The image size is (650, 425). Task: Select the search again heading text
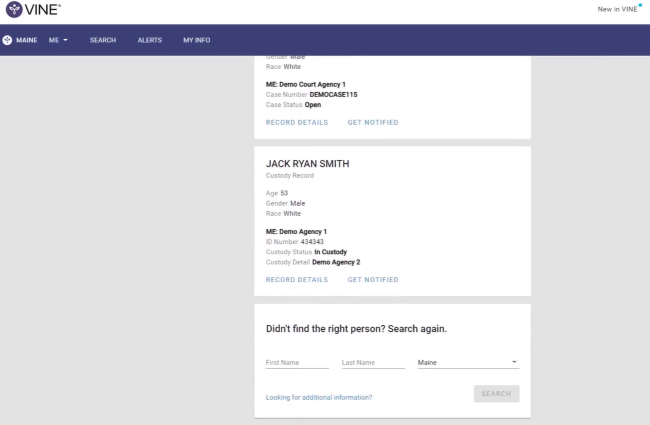pyautogui.click(x=356, y=329)
